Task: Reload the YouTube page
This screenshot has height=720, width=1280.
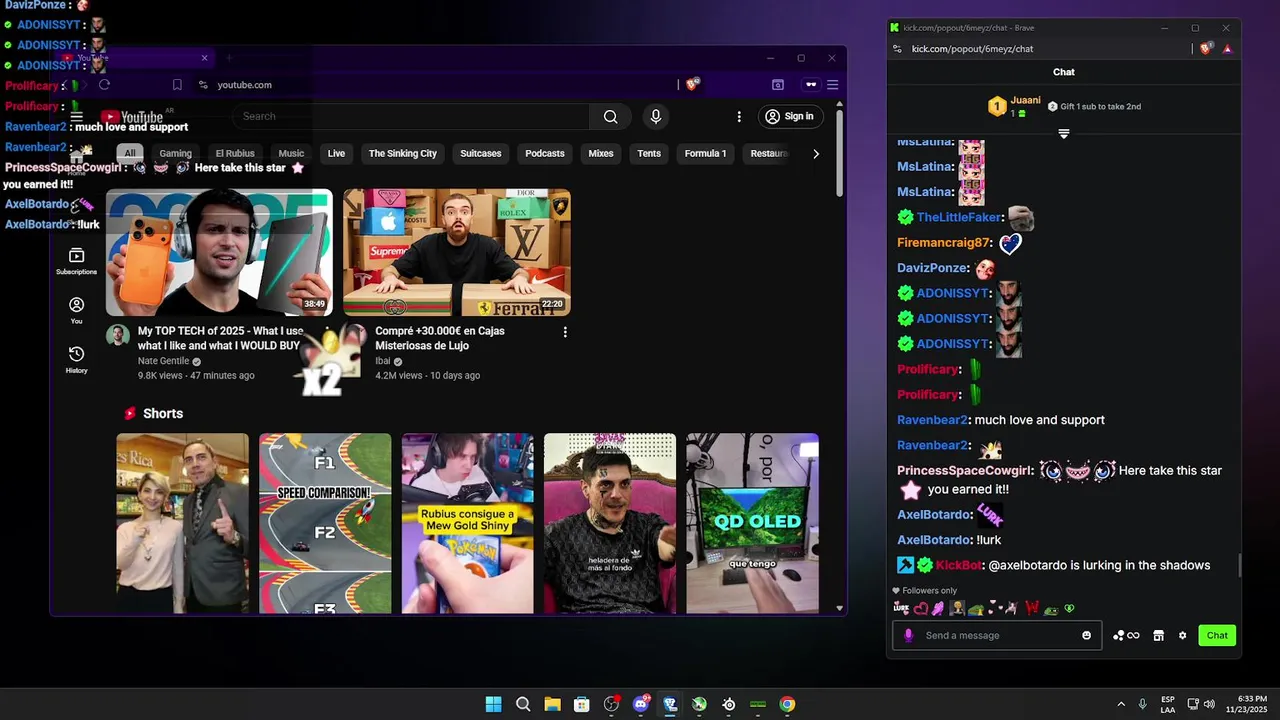Action: (104, 85)
